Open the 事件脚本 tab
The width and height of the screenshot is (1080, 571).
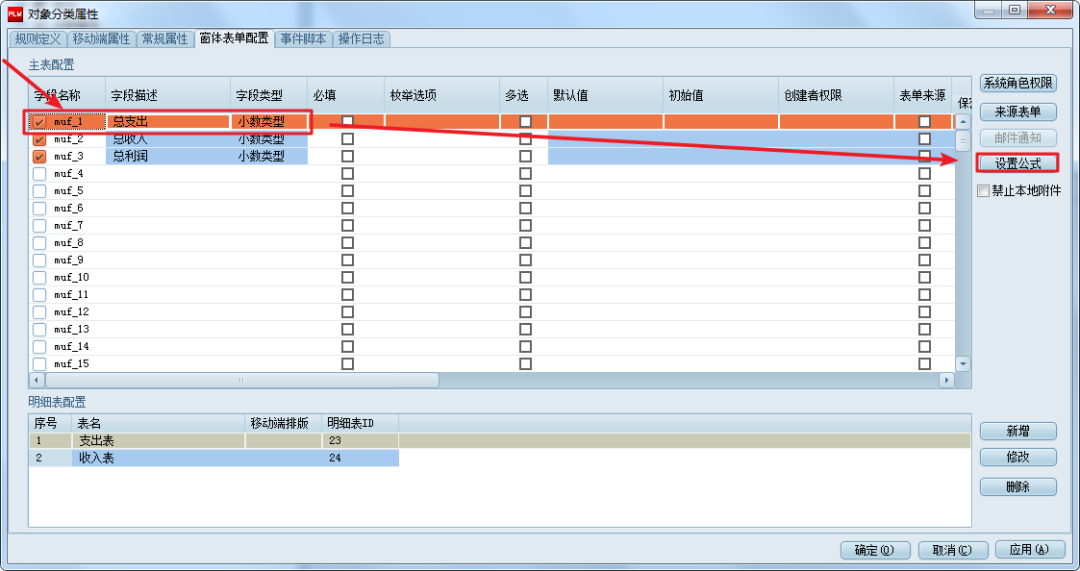pos(303,39)
